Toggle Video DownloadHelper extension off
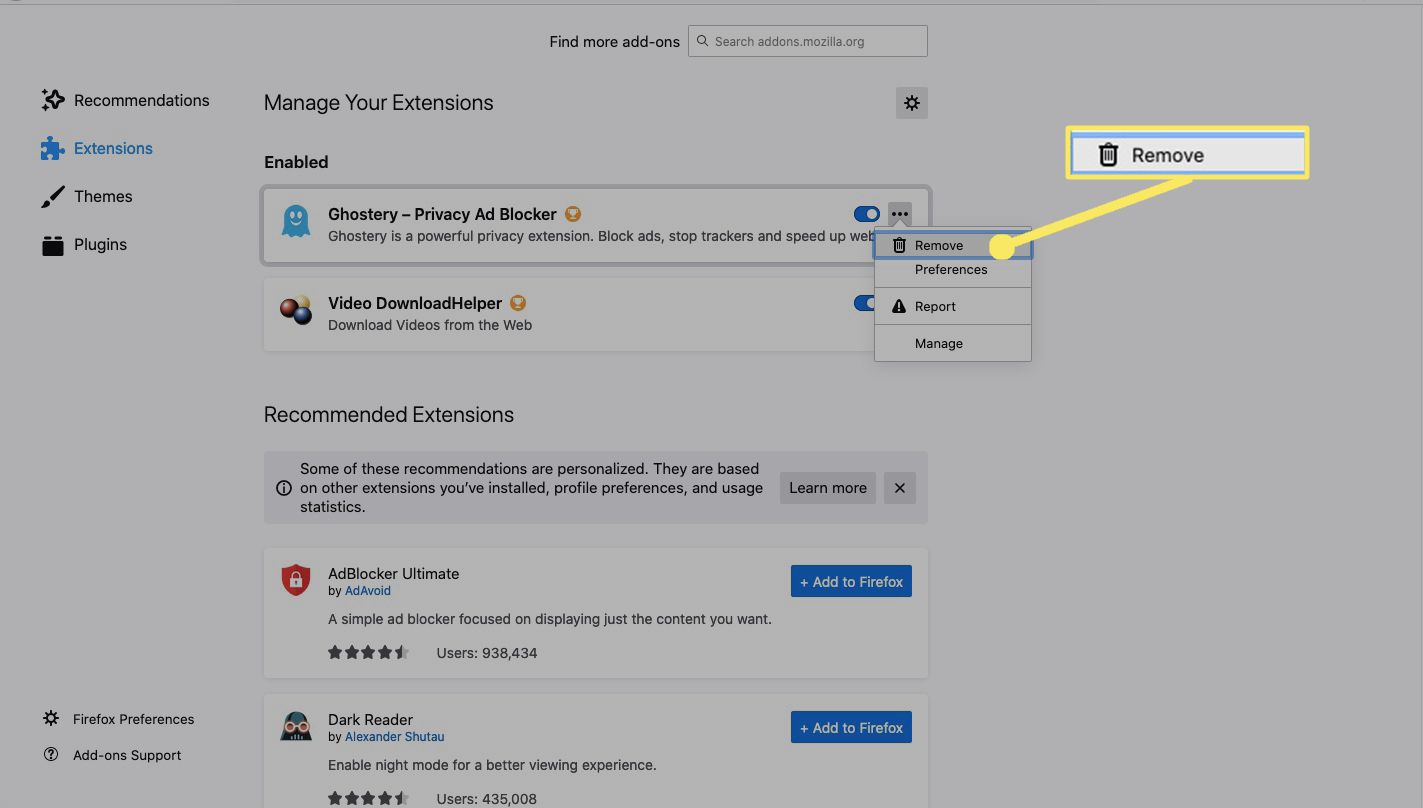 (864, 303)
